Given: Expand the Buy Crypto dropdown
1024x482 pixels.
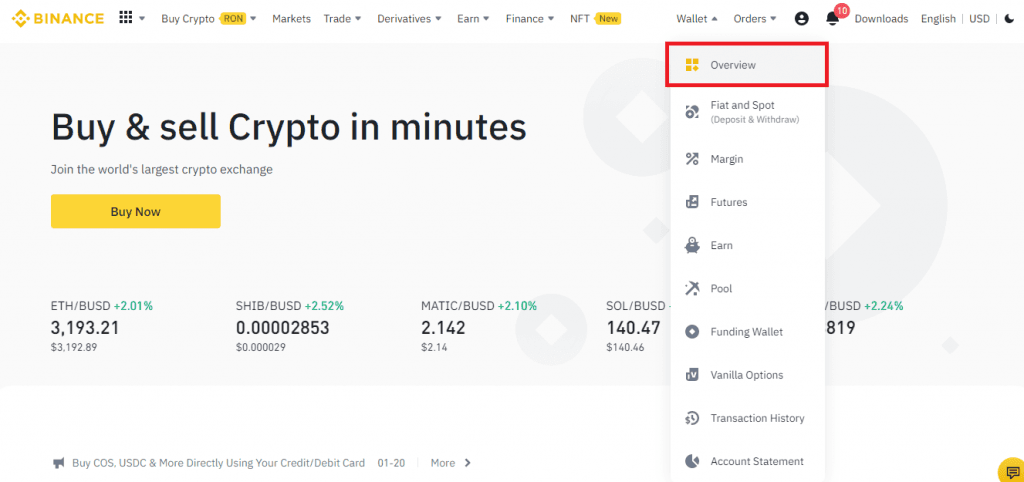Looking at the screenshot, I should [x=208, y=18].
